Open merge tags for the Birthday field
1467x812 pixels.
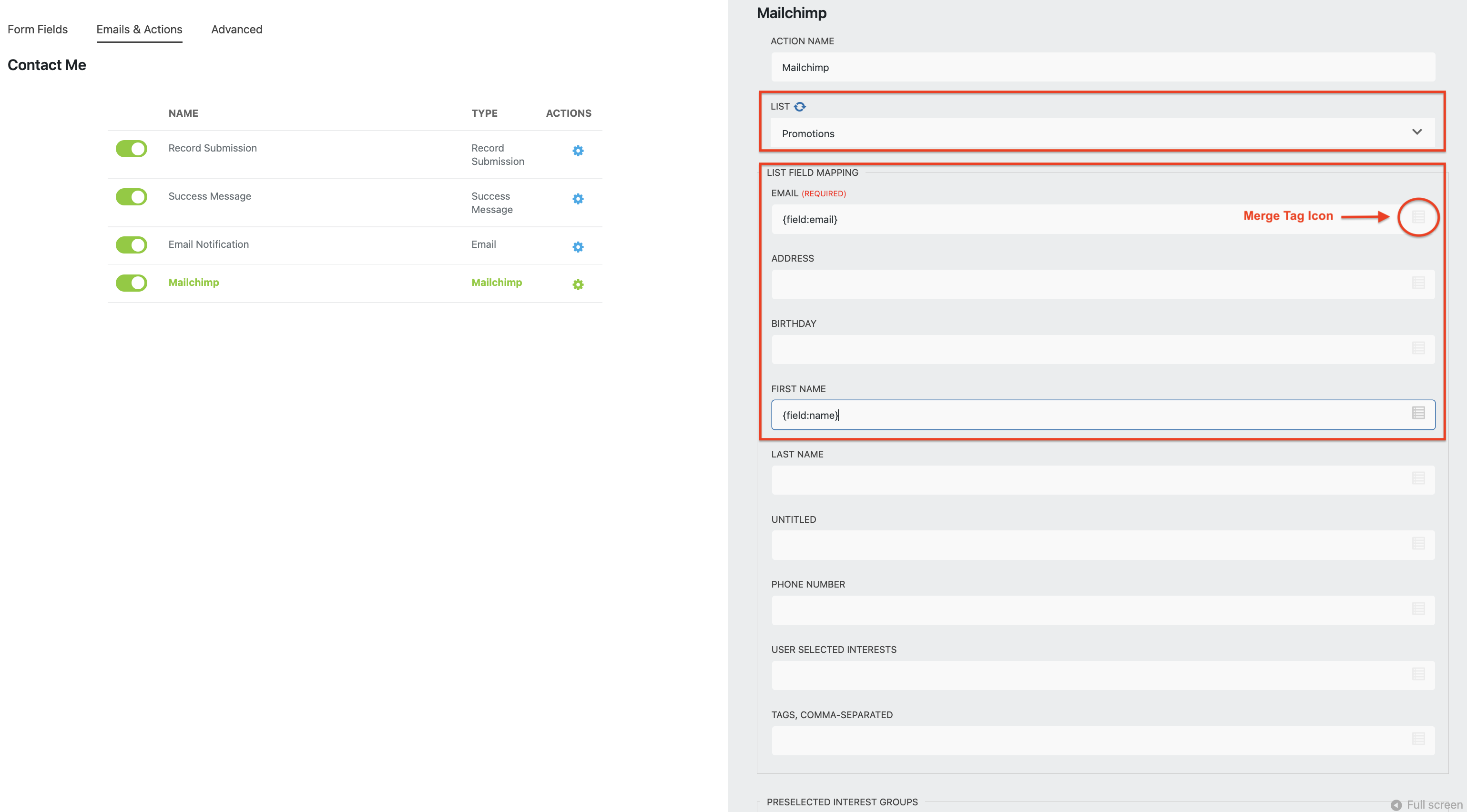tap(1417, 348)
